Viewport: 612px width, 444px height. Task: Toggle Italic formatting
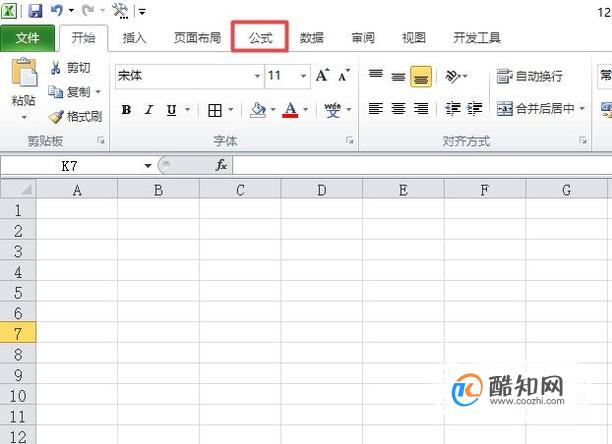click(149, 110)
